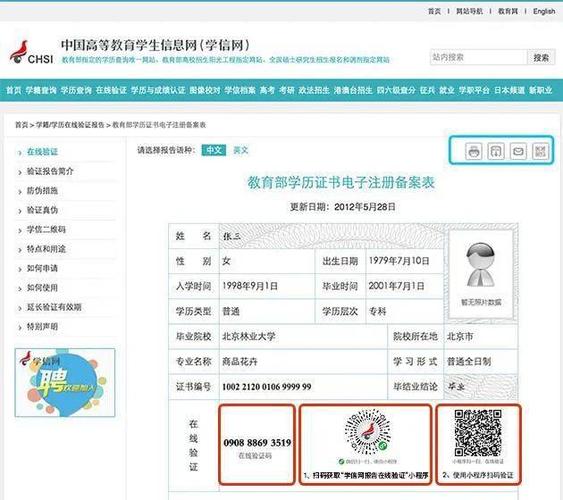Viewport: 563px width, 500px height.
Task: Click the report title 教育部学历证书电子注册备案表
Action: tap(341, 183)
